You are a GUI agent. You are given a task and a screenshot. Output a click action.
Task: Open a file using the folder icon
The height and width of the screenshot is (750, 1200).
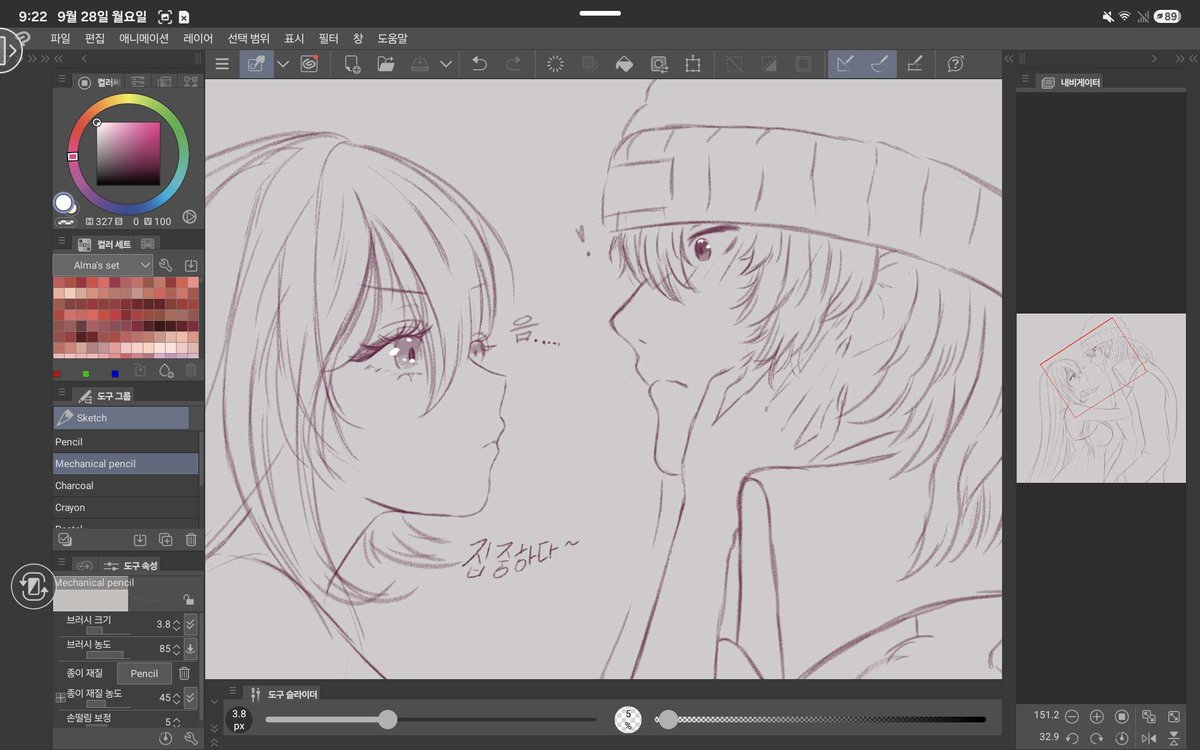(386, 64)
